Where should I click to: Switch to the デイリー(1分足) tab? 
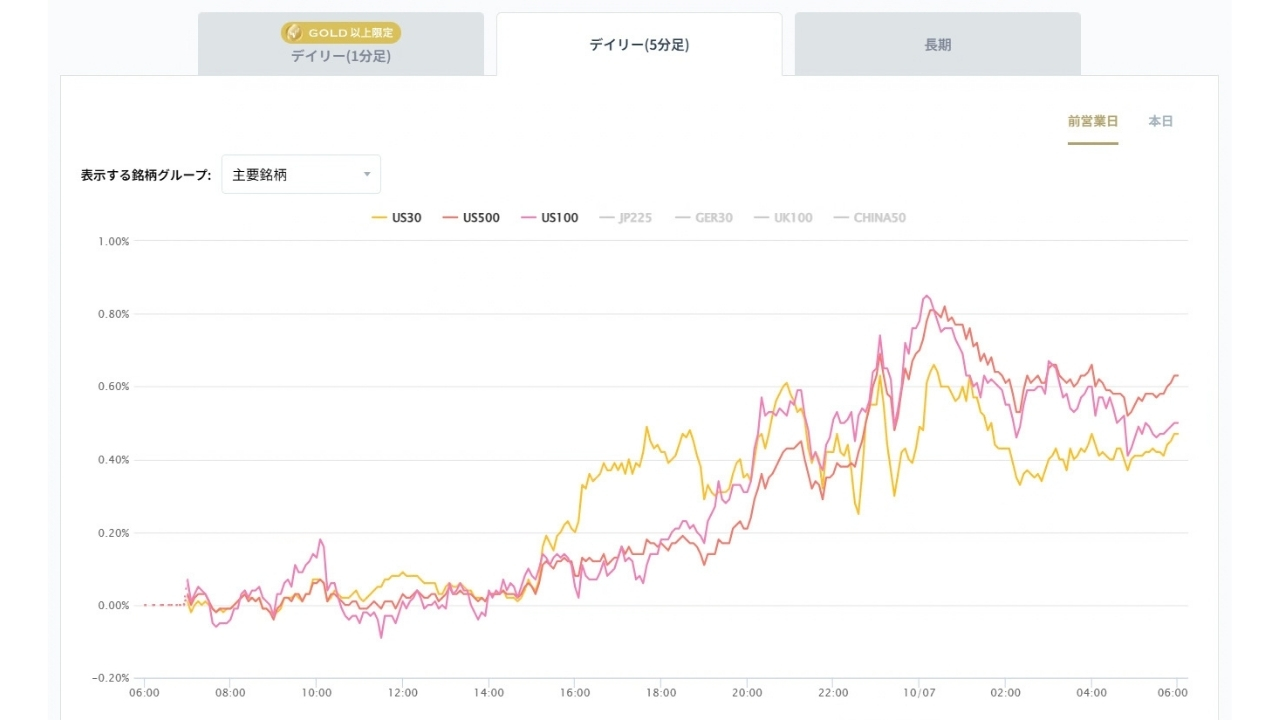click(341, 44)
